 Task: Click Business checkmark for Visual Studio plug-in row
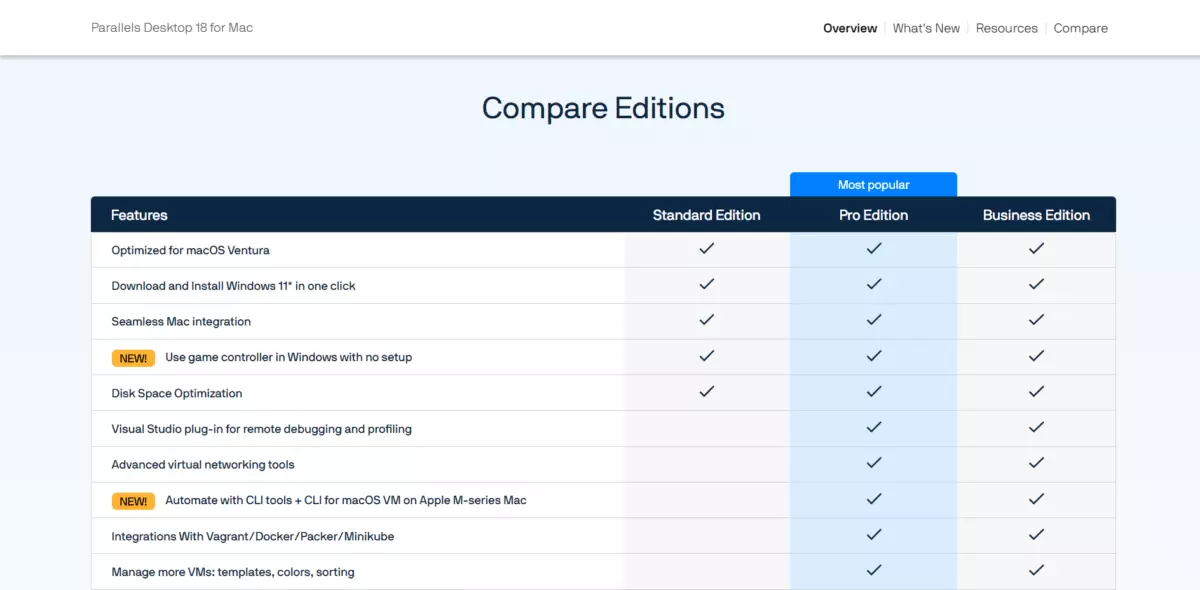click(x=1036, y=427)
